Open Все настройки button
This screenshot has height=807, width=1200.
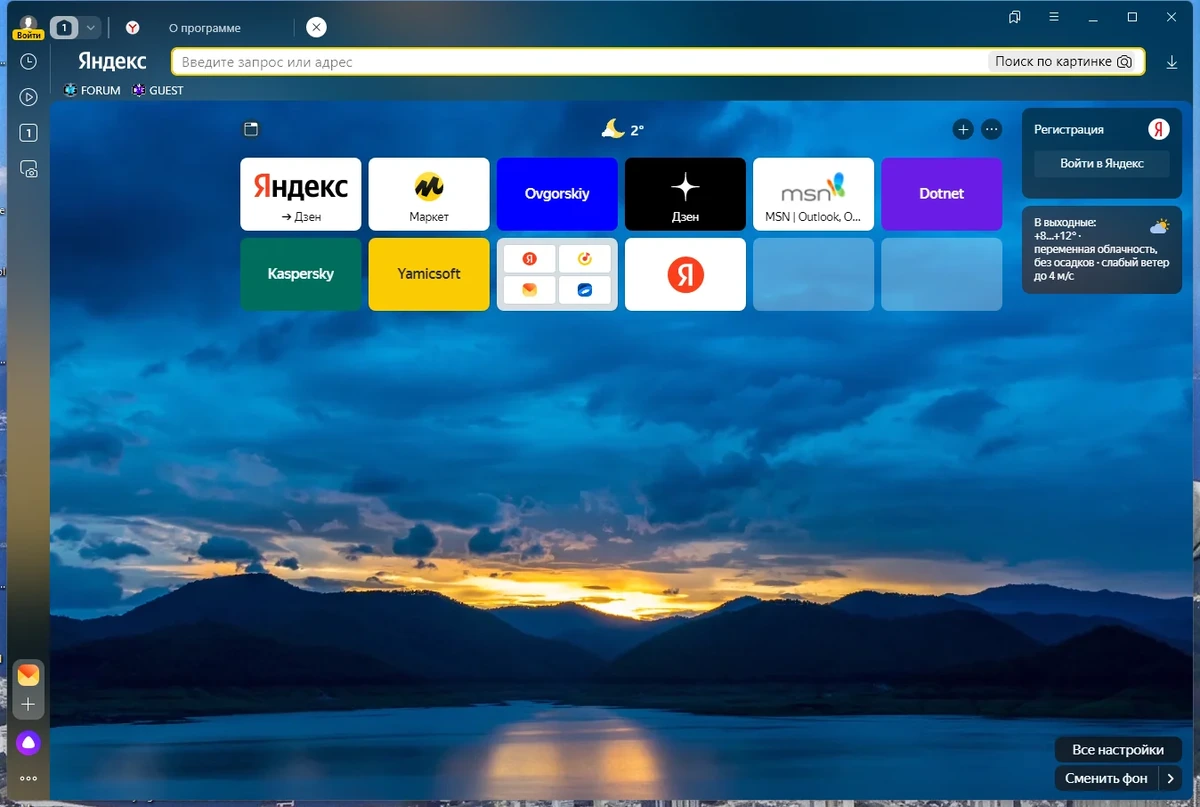pos(1118,749)
